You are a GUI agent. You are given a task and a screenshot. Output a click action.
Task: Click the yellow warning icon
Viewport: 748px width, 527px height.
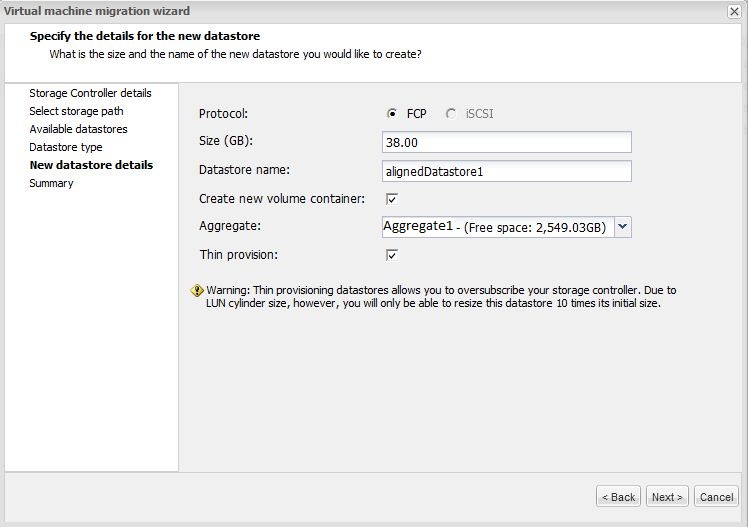point(197,291)
